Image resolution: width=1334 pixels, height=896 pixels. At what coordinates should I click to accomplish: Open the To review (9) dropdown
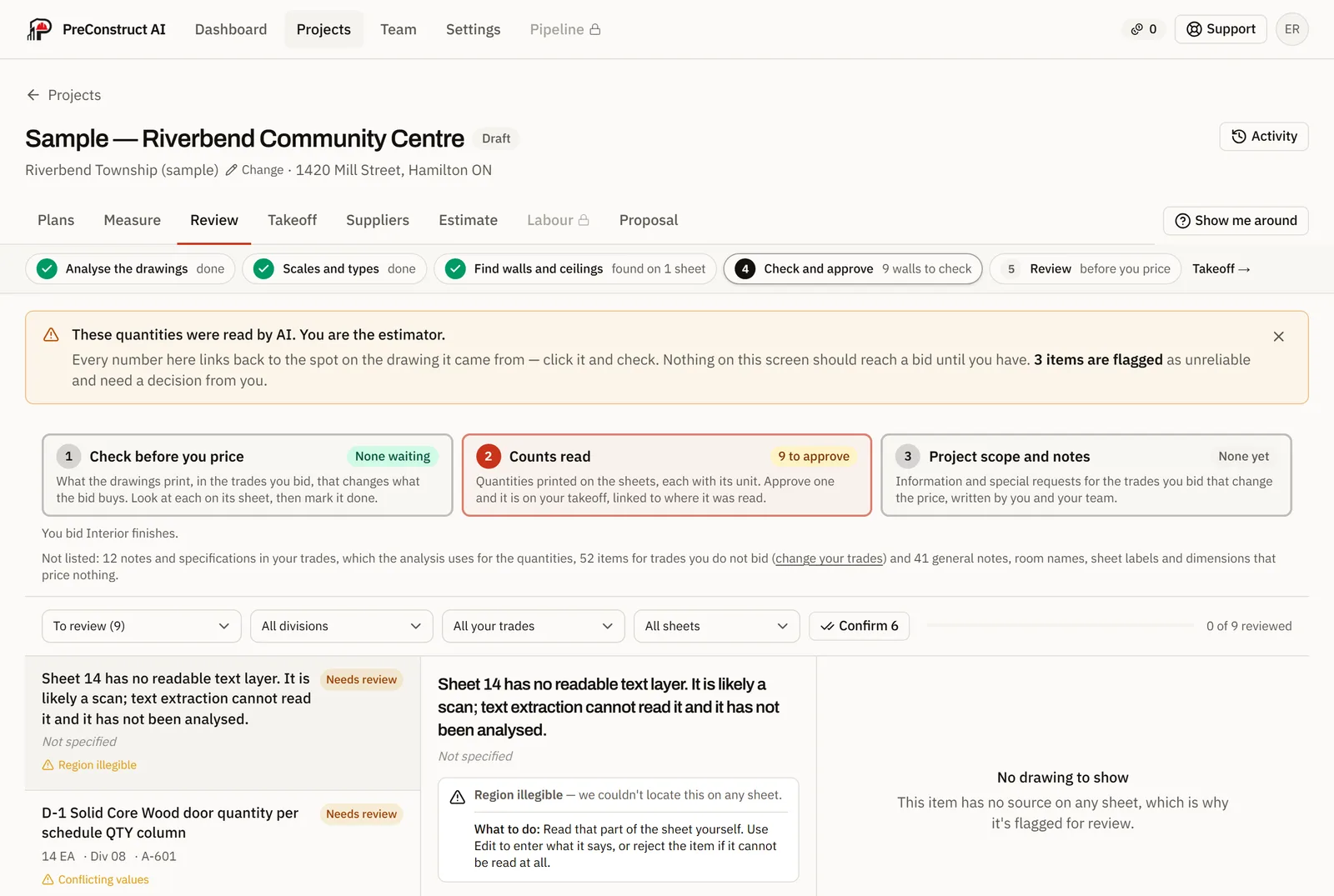[x=142, y=626]
